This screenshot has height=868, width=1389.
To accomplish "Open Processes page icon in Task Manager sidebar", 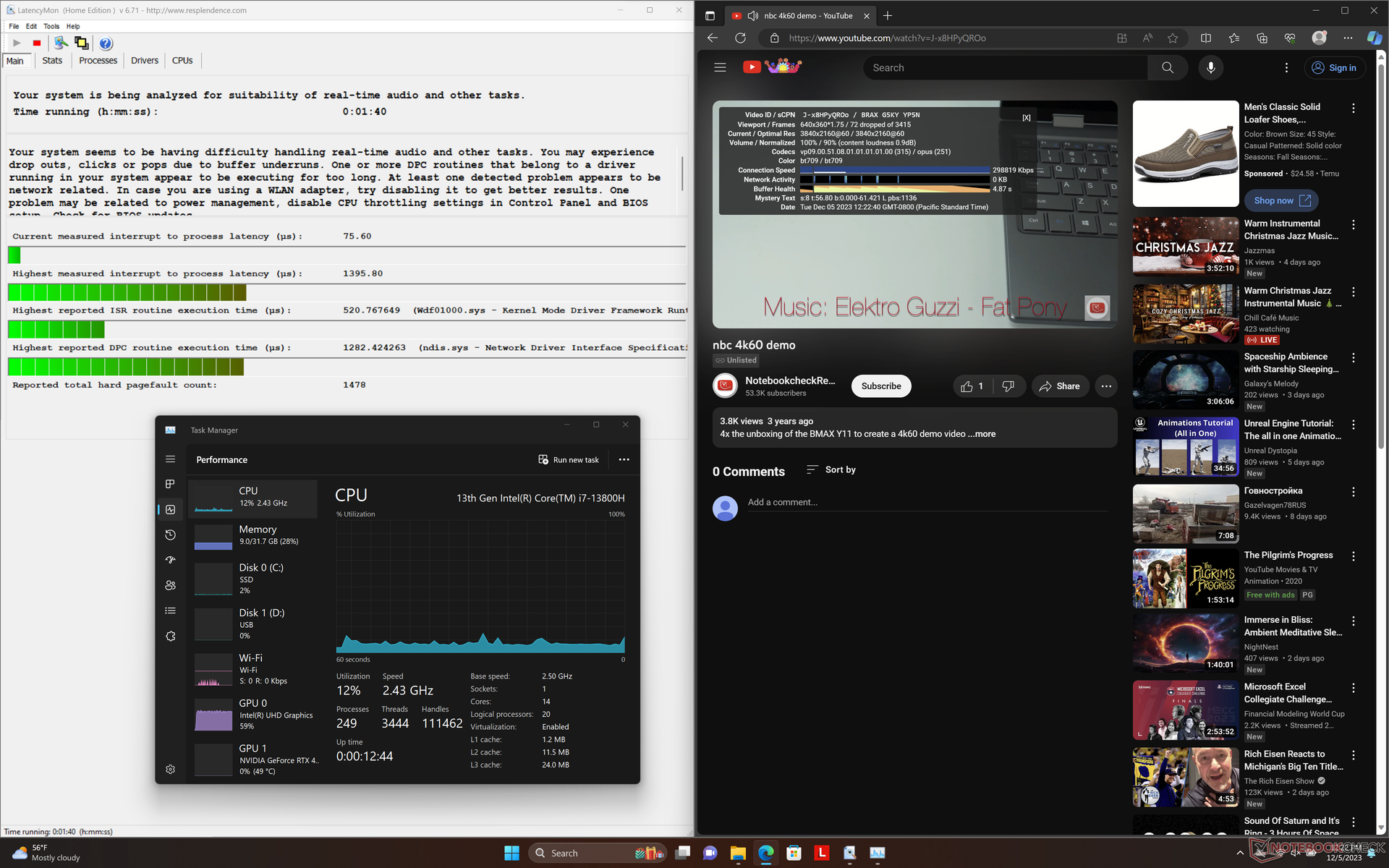I will (x=170, y=484).
